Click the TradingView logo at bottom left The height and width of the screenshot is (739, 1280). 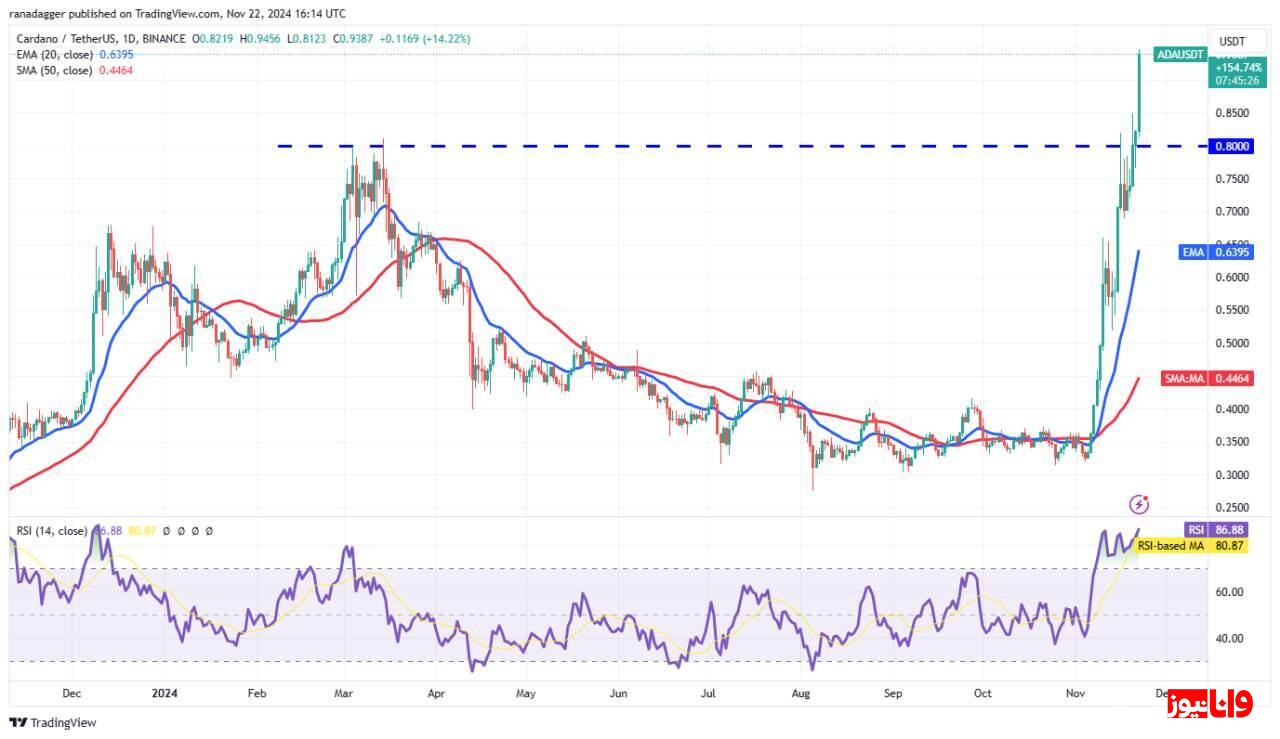click(54, 722)
